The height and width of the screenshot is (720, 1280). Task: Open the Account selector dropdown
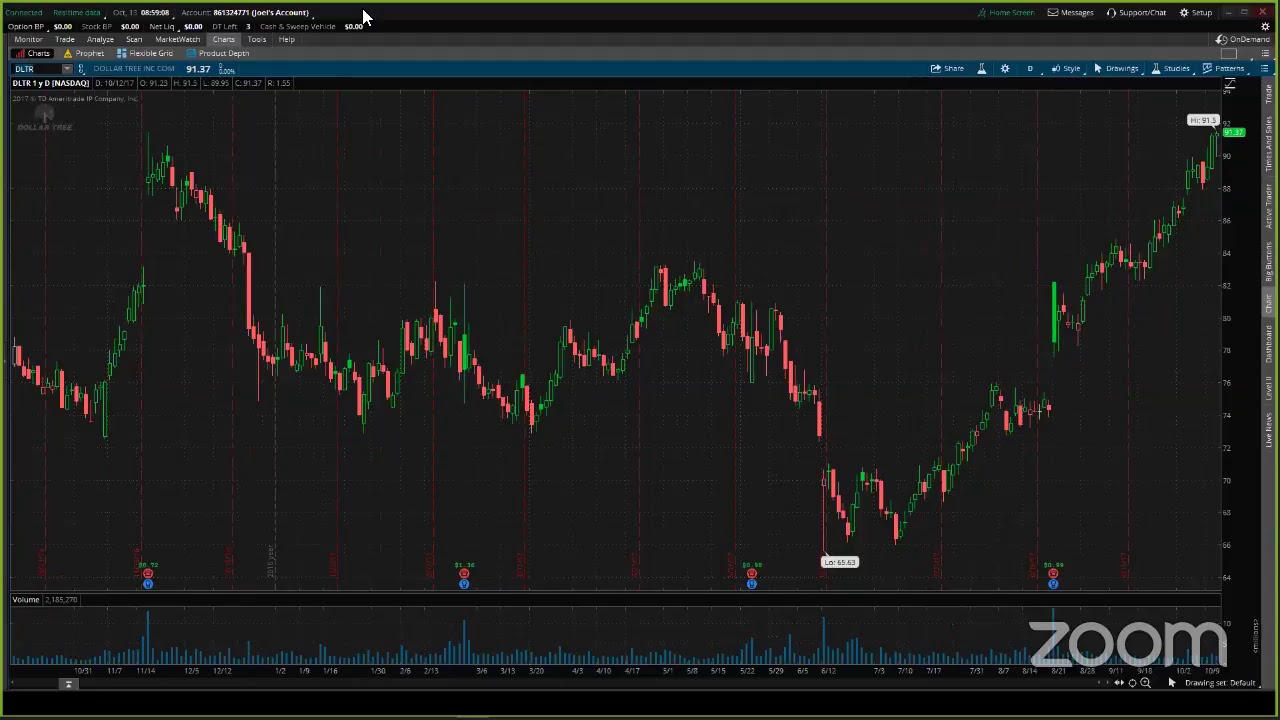click(x=245, y=12)
